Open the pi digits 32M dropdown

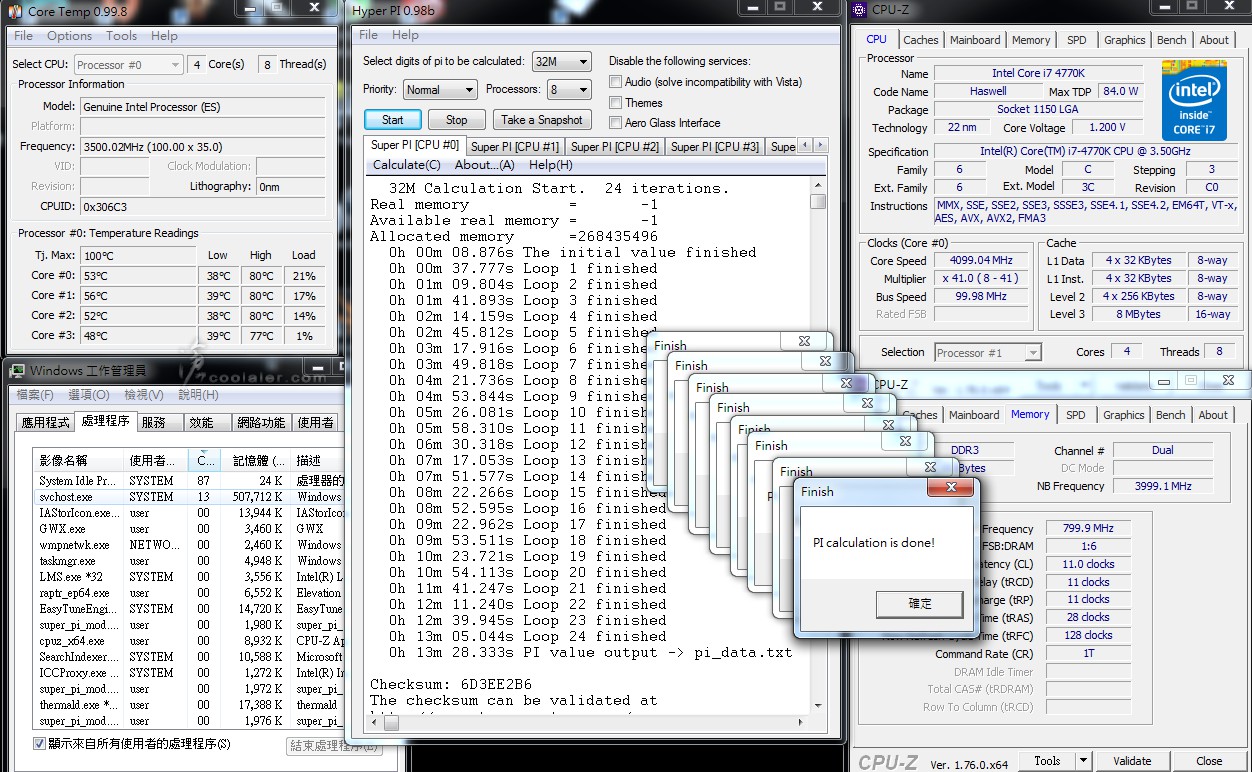pyautogui.click(x=561, y=61)
